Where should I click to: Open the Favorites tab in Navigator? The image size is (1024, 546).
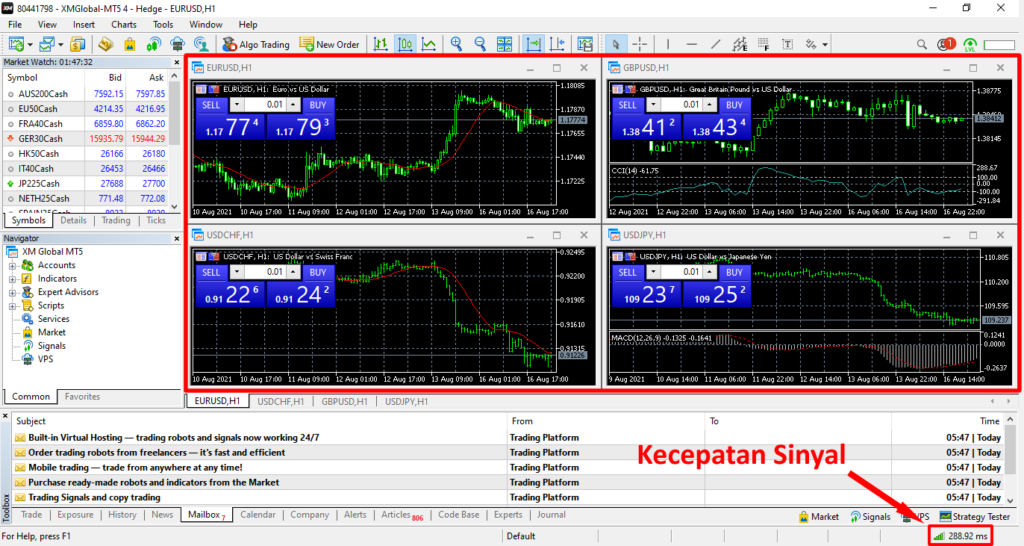coord(82,396)
